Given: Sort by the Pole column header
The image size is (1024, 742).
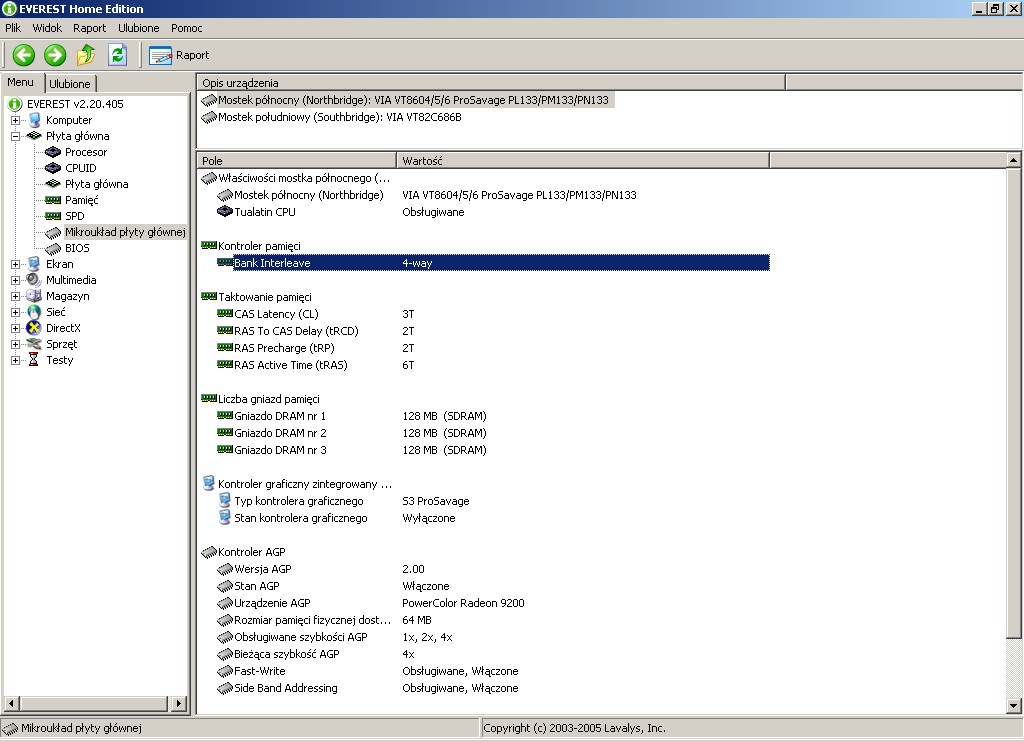Looking at the screenshot, I should click(x=296, y=161).
